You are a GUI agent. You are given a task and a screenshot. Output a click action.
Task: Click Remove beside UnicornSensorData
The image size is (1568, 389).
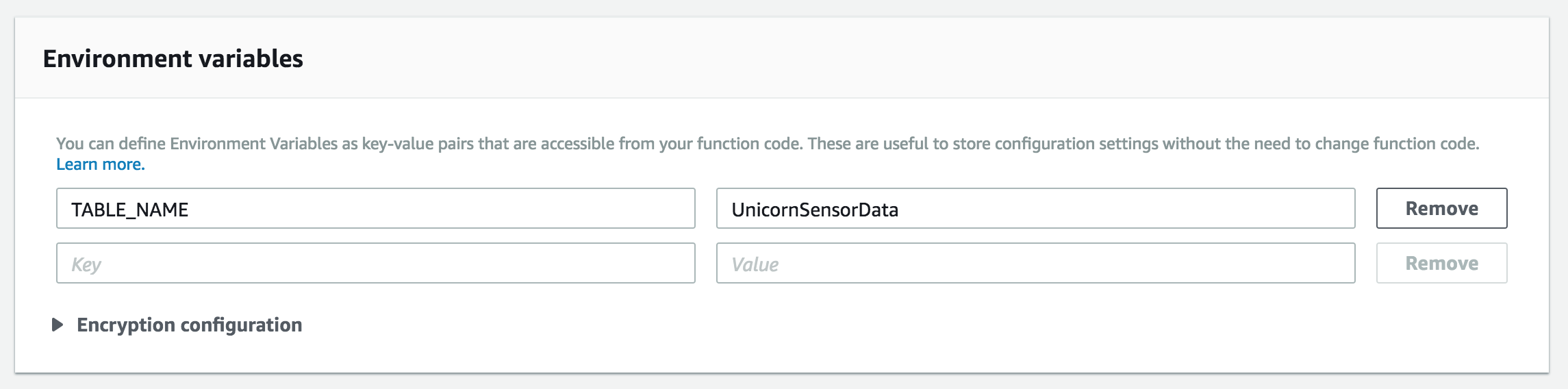coord(1441,208)
